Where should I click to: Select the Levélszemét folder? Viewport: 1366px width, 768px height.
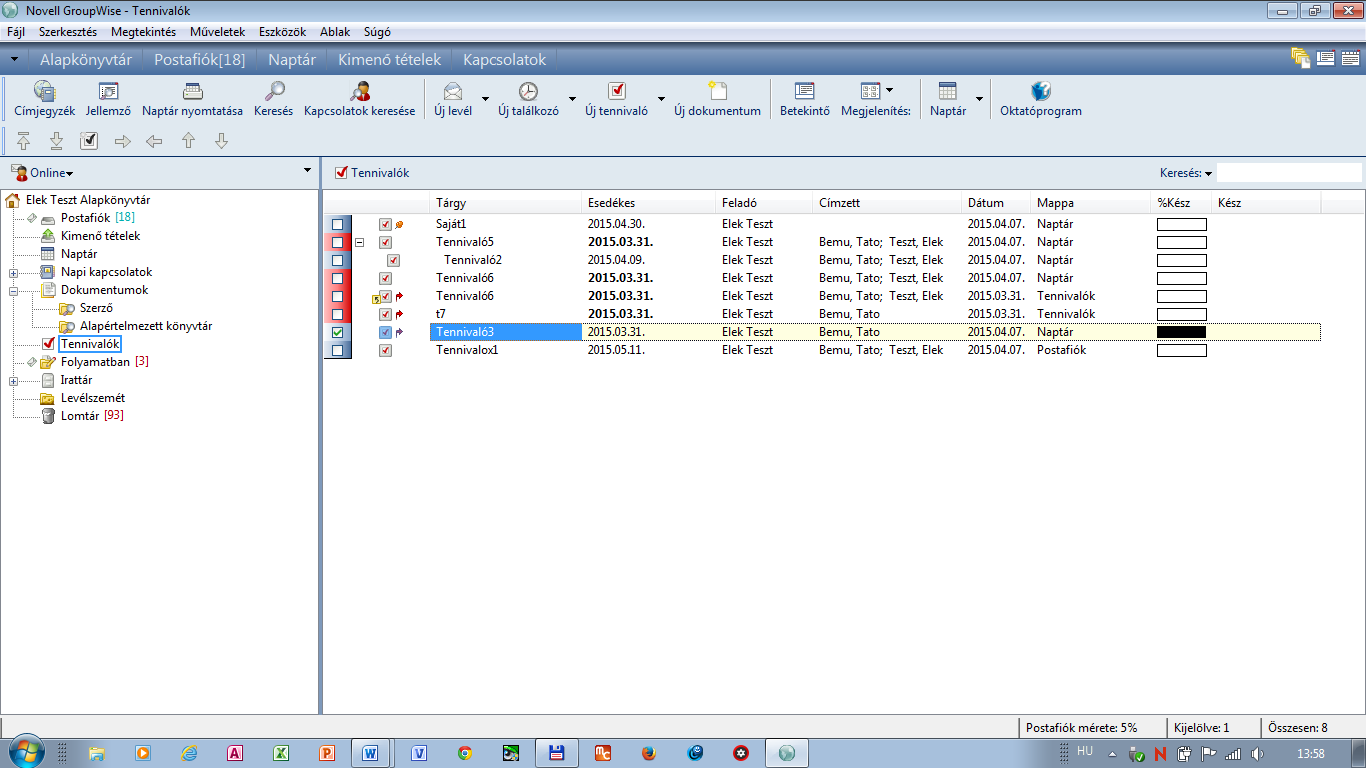[92, 398]
